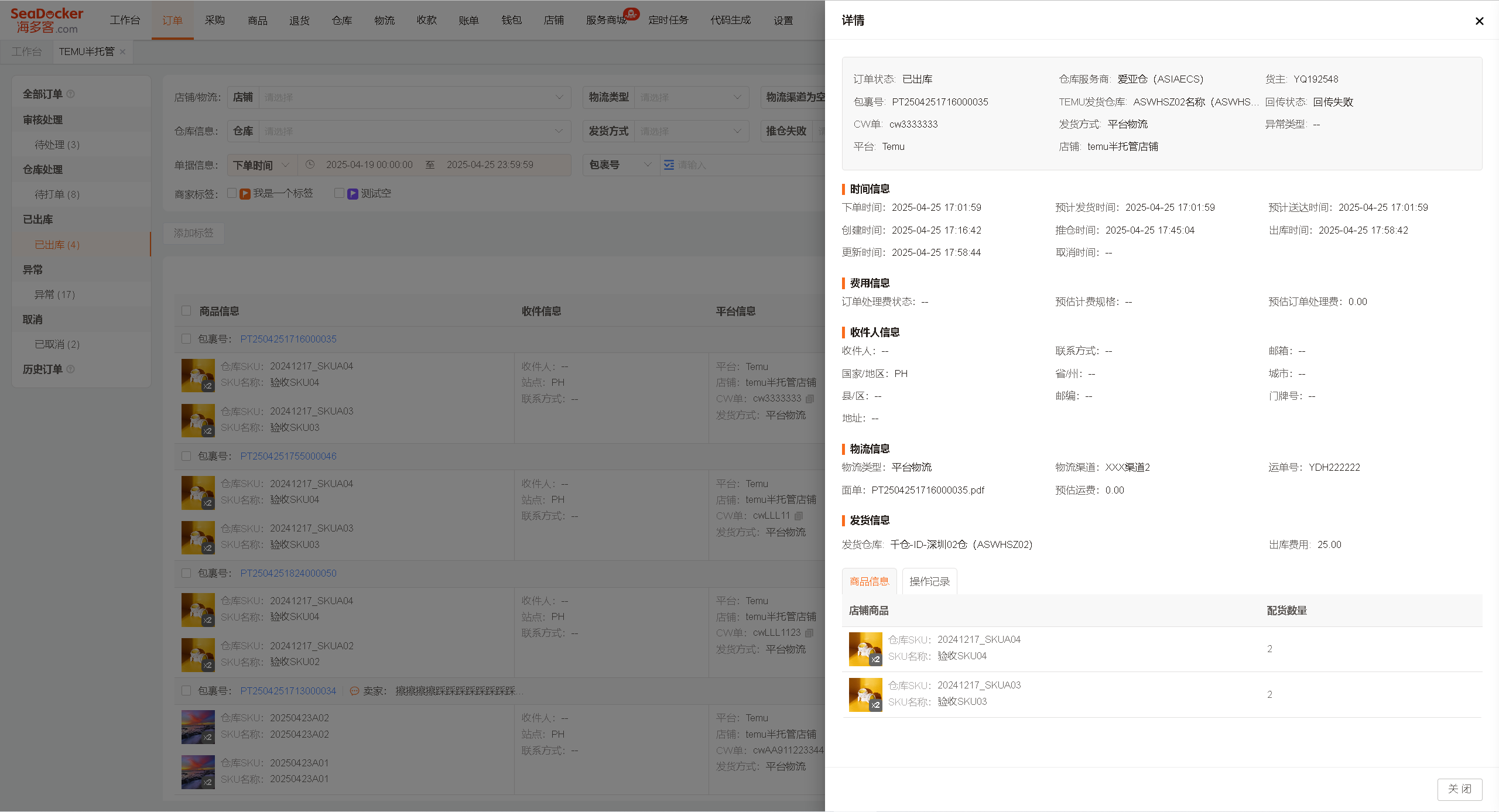This screenshot has width=1499, height=812.
Task: Click the 验收SKU04 thumbnail in 商品信息 table
Action: point(865,649)
